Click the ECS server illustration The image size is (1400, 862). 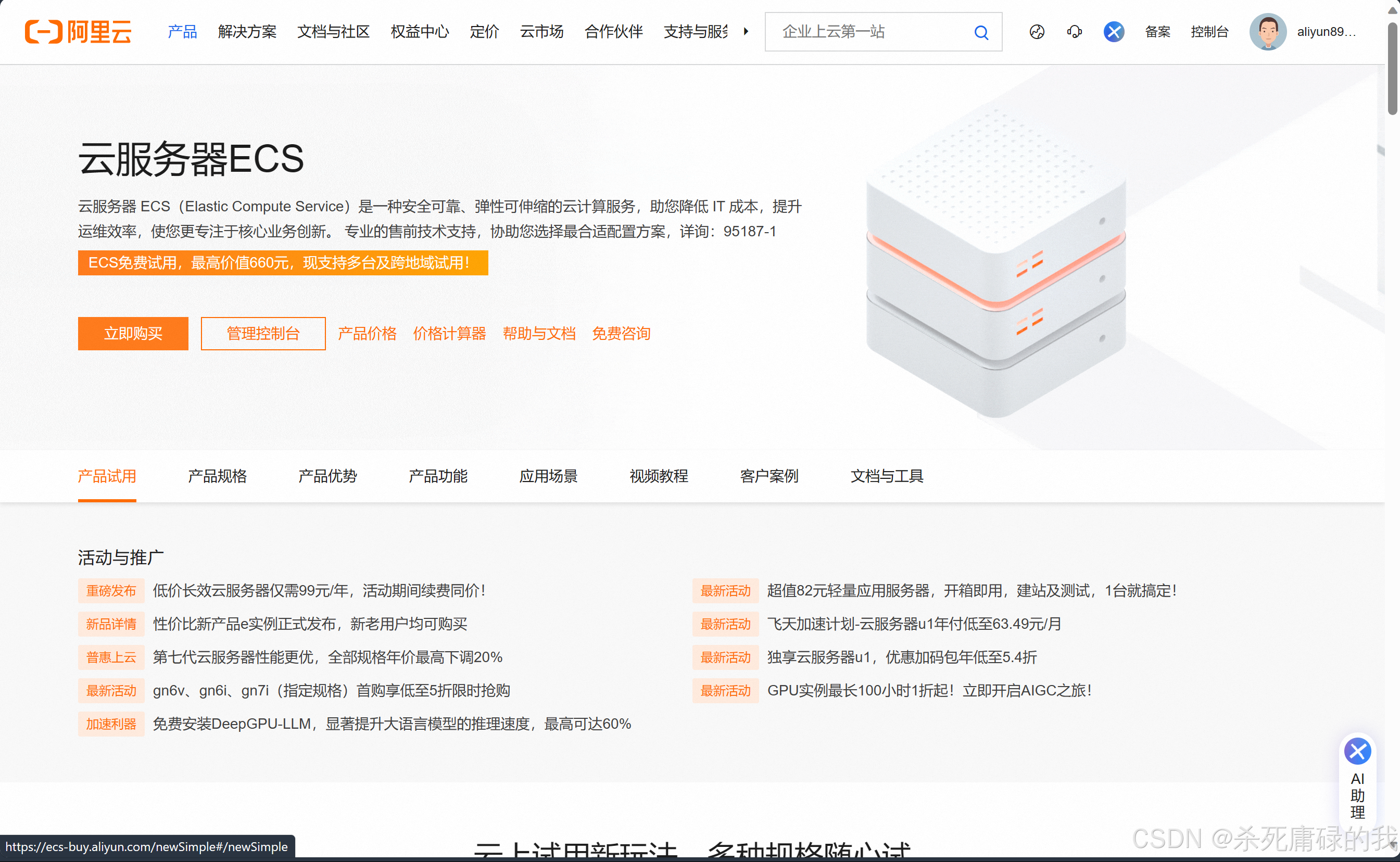[995, 262]
